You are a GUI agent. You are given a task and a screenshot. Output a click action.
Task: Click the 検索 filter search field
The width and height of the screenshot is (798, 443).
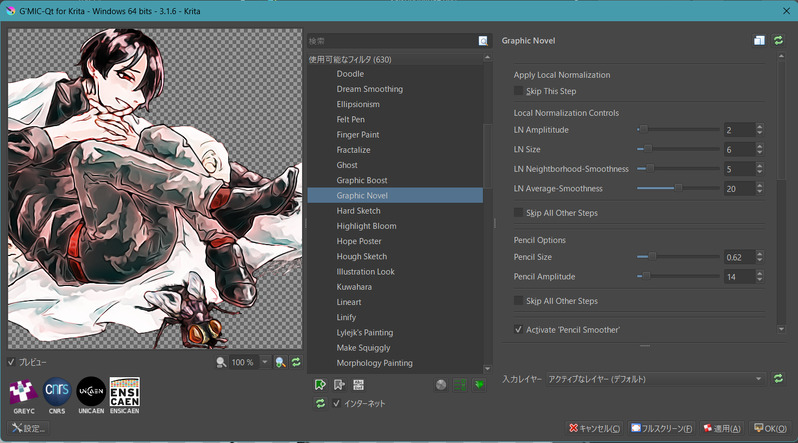(392, 41)
